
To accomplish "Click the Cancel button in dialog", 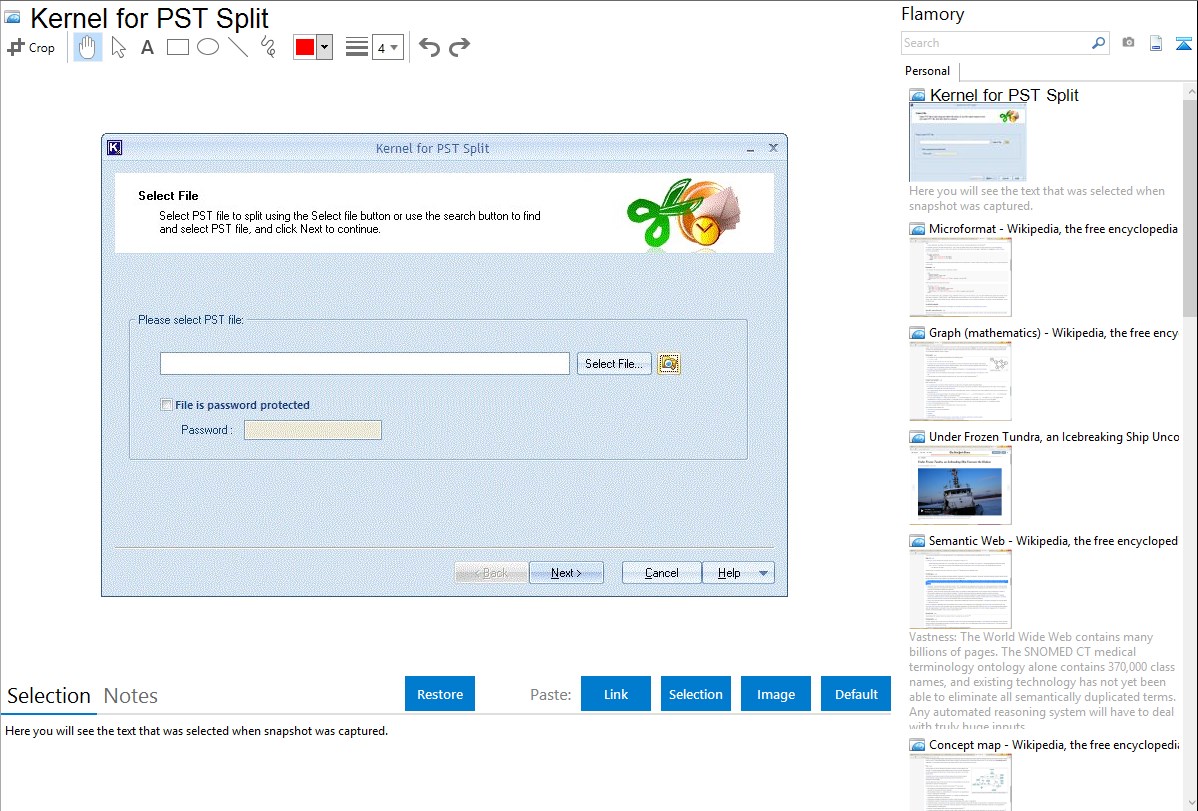I will pos(662,573).
